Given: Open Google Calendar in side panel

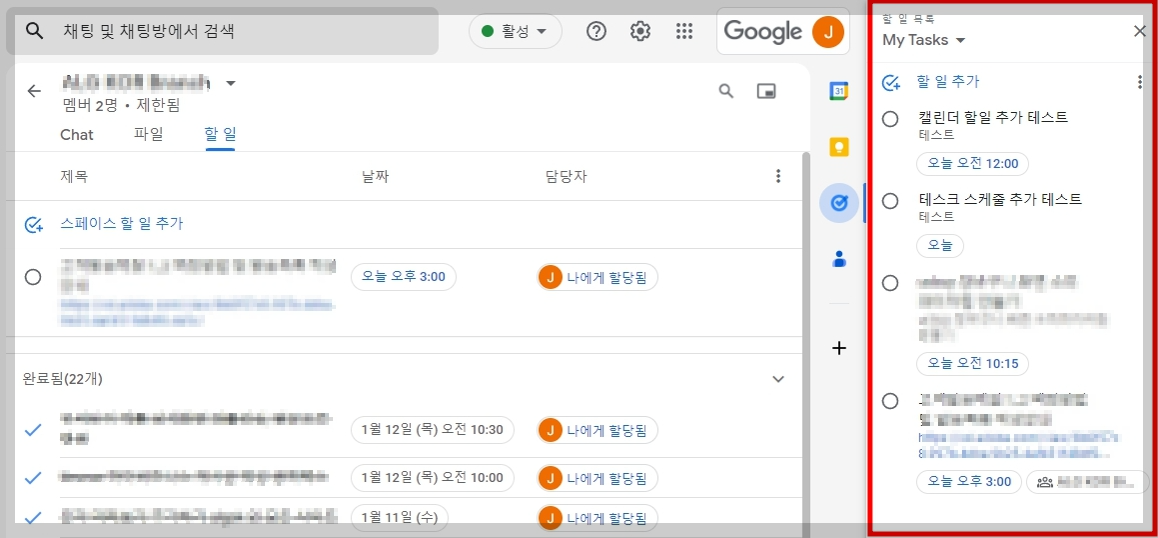Looking at the screenshot, I should (838, 91).
